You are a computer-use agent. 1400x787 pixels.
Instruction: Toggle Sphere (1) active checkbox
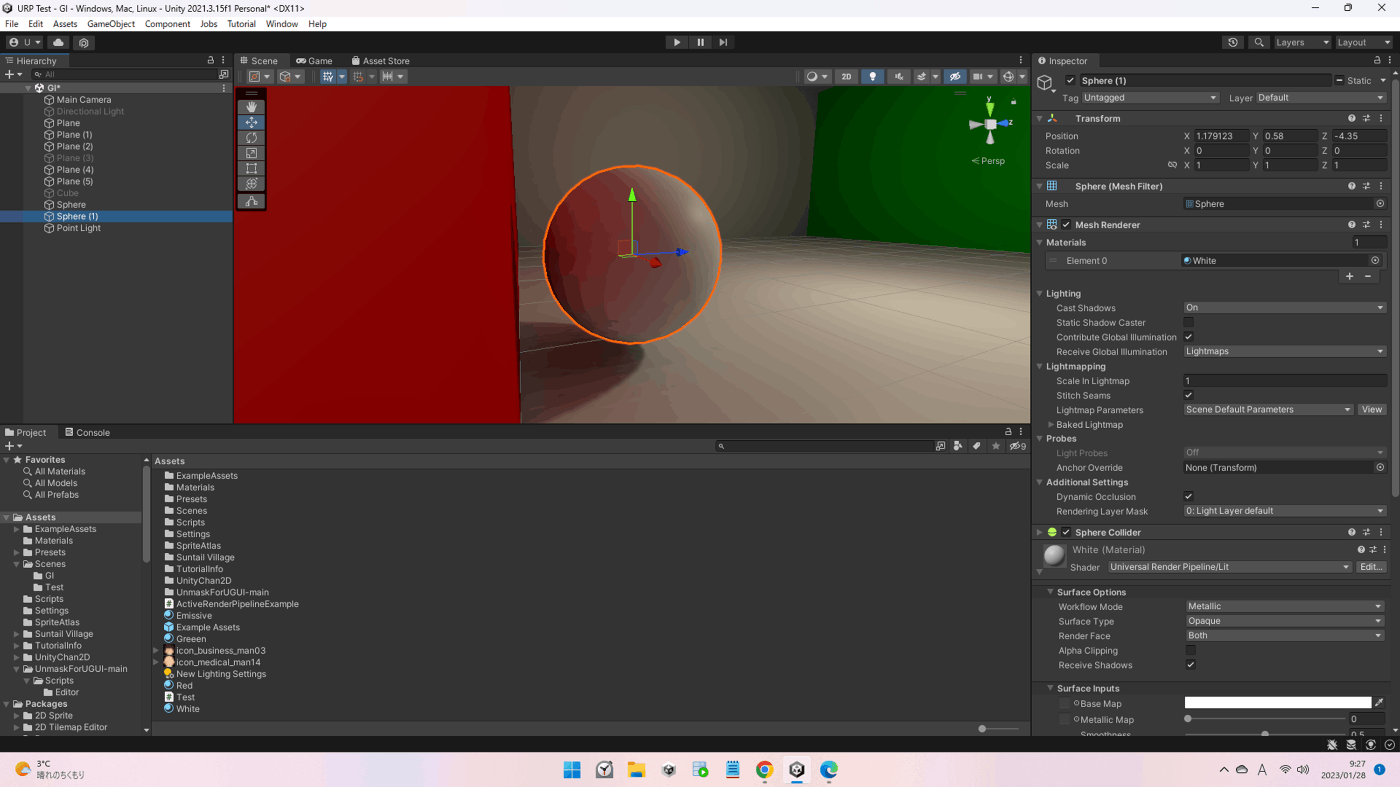point(1071,80)
